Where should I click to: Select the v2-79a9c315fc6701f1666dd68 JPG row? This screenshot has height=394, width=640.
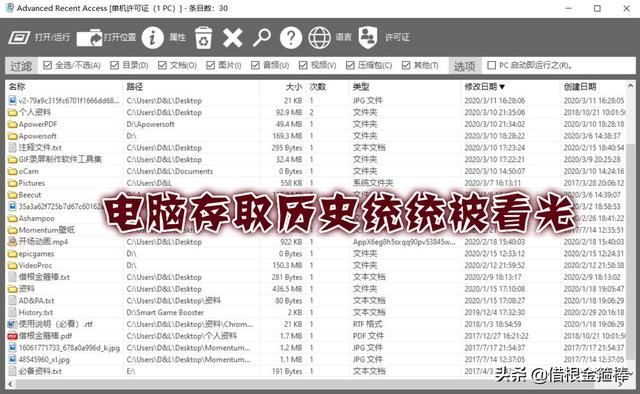[x=316, y=100]
